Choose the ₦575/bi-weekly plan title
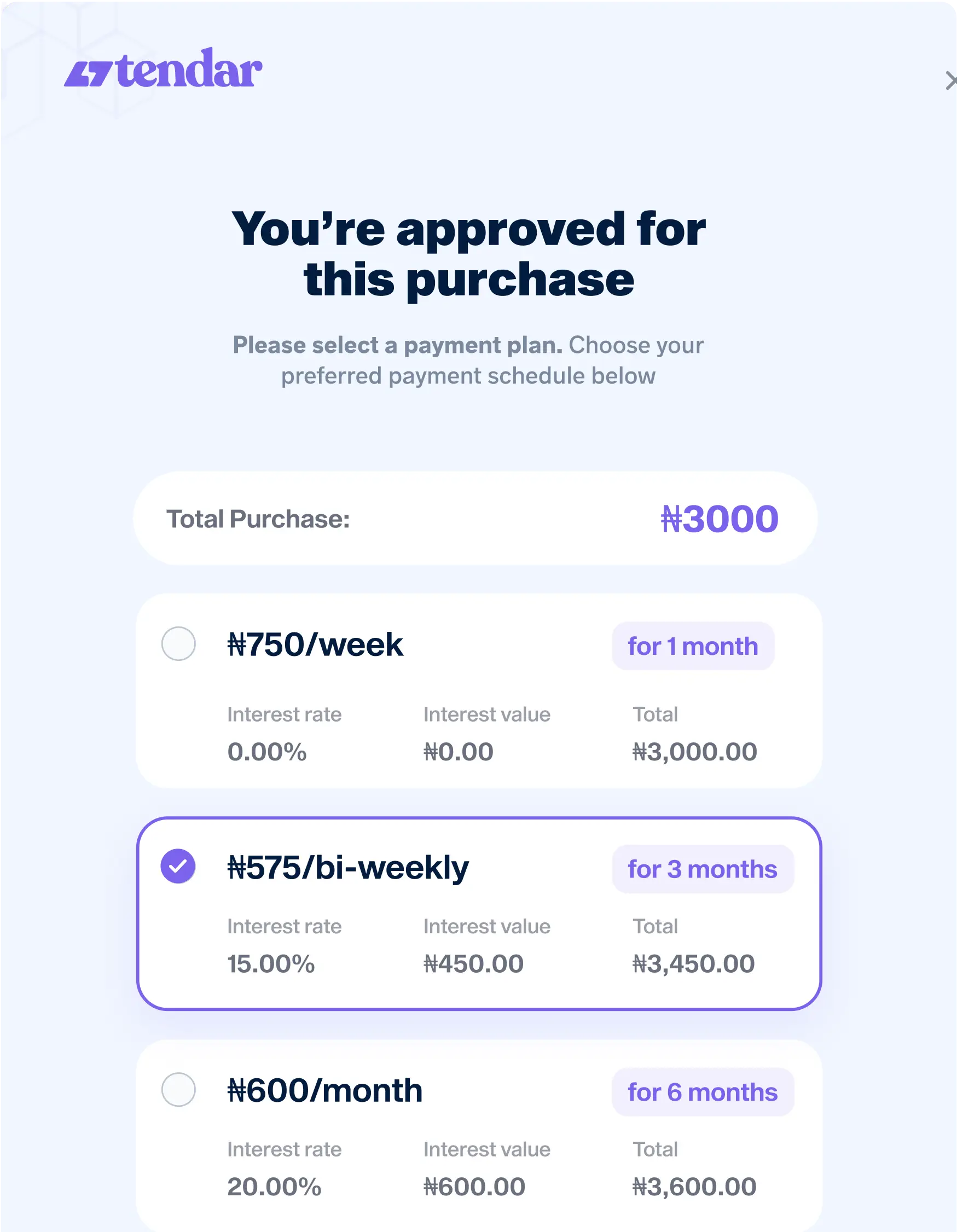 click(347, 868)
